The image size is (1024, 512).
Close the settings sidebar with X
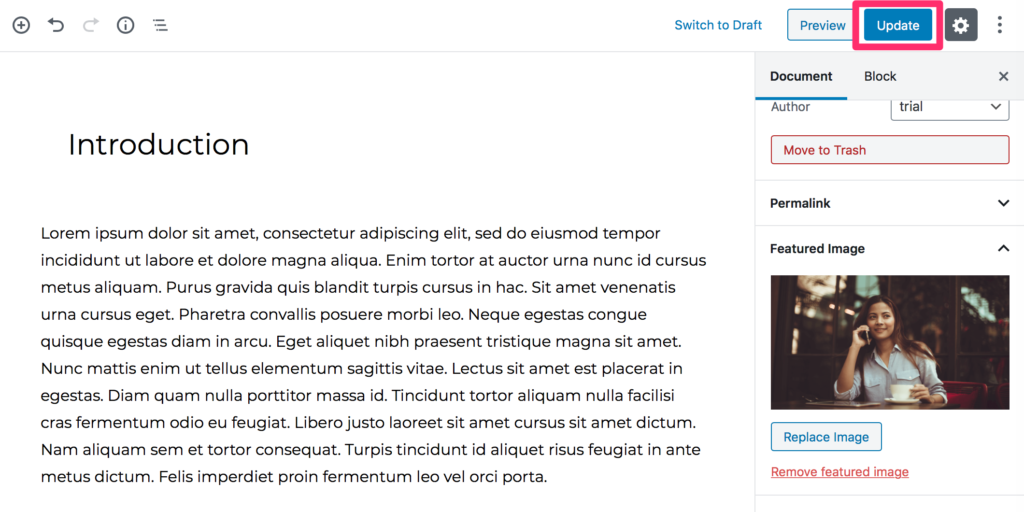1004,76
